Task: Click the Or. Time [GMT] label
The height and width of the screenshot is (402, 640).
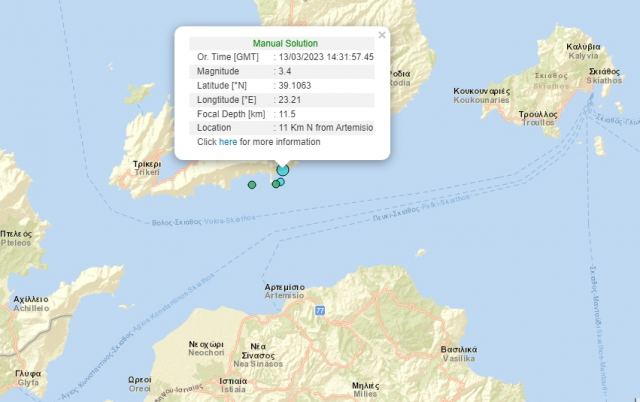Action: 228,57
